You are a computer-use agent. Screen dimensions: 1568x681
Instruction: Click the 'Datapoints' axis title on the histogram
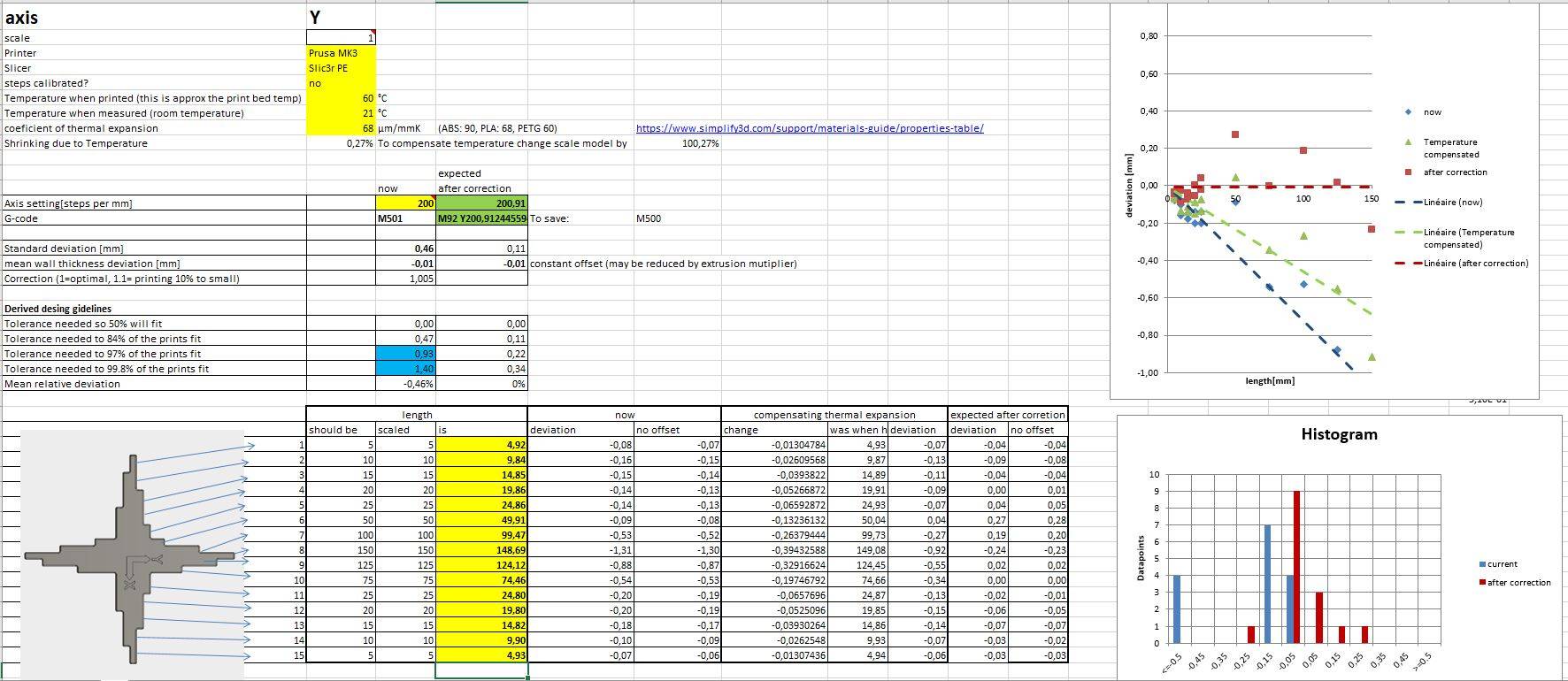tap(1141, 558)
